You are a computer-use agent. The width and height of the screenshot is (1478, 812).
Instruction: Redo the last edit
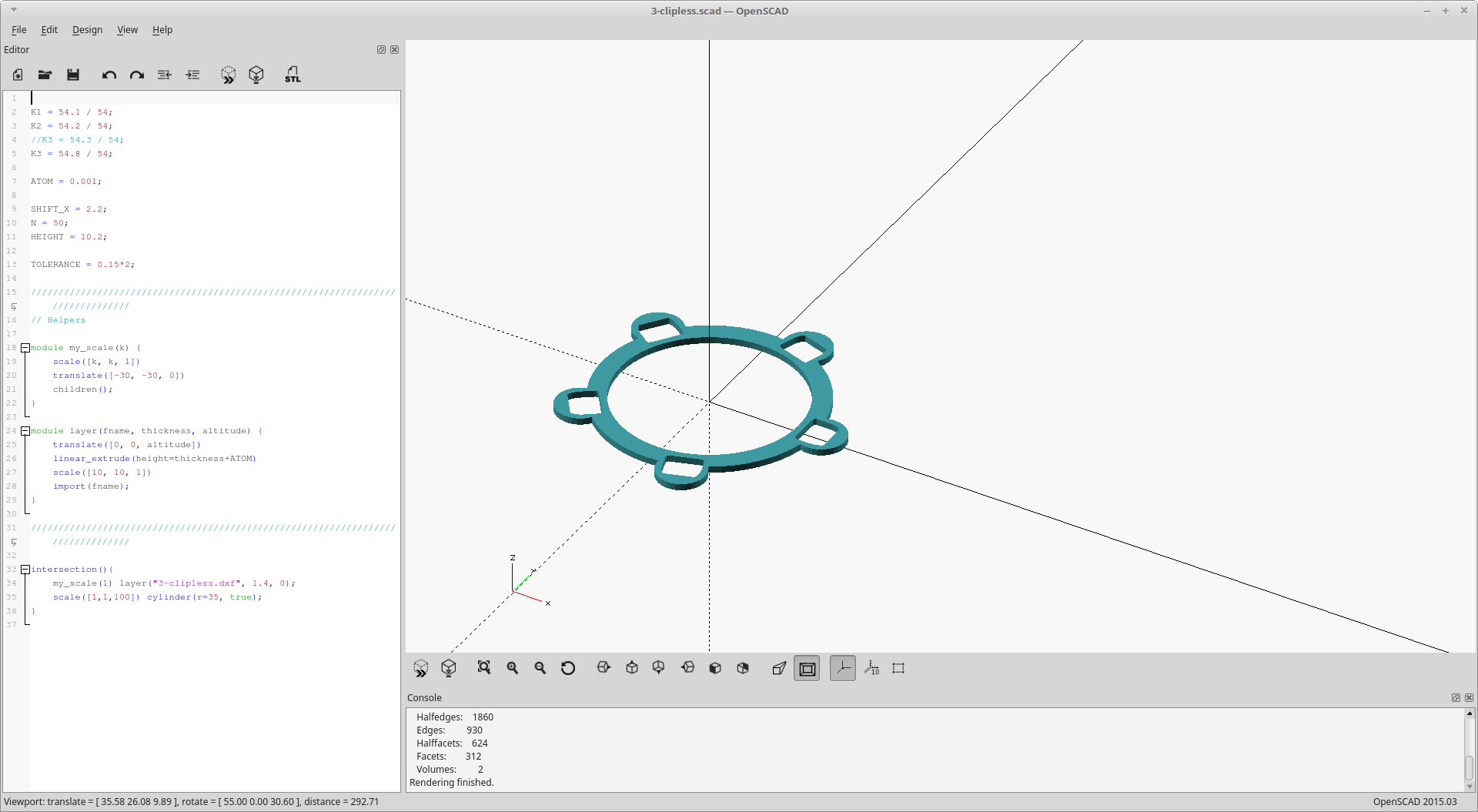point(137,75)
